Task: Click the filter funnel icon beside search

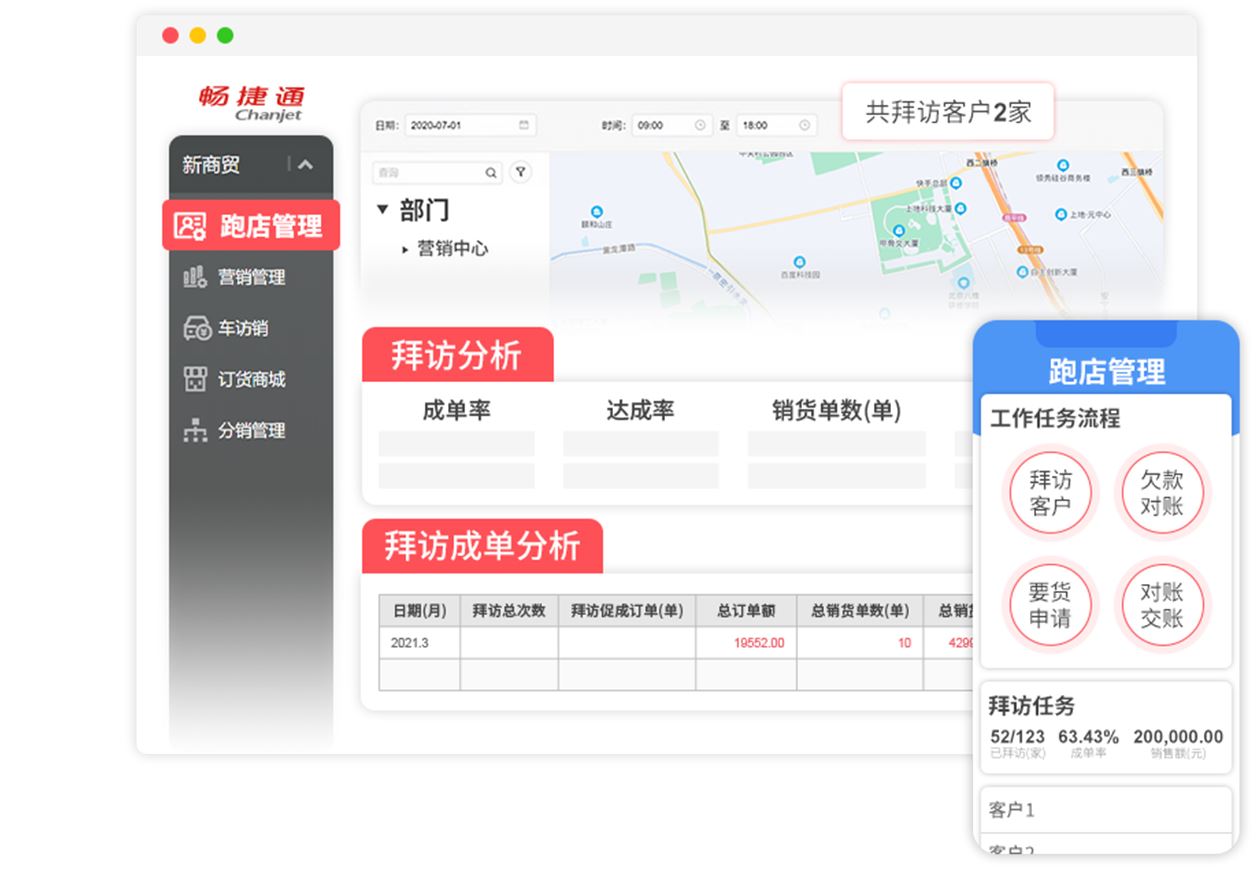Action: pyautogui.click(x=520, y=172)
